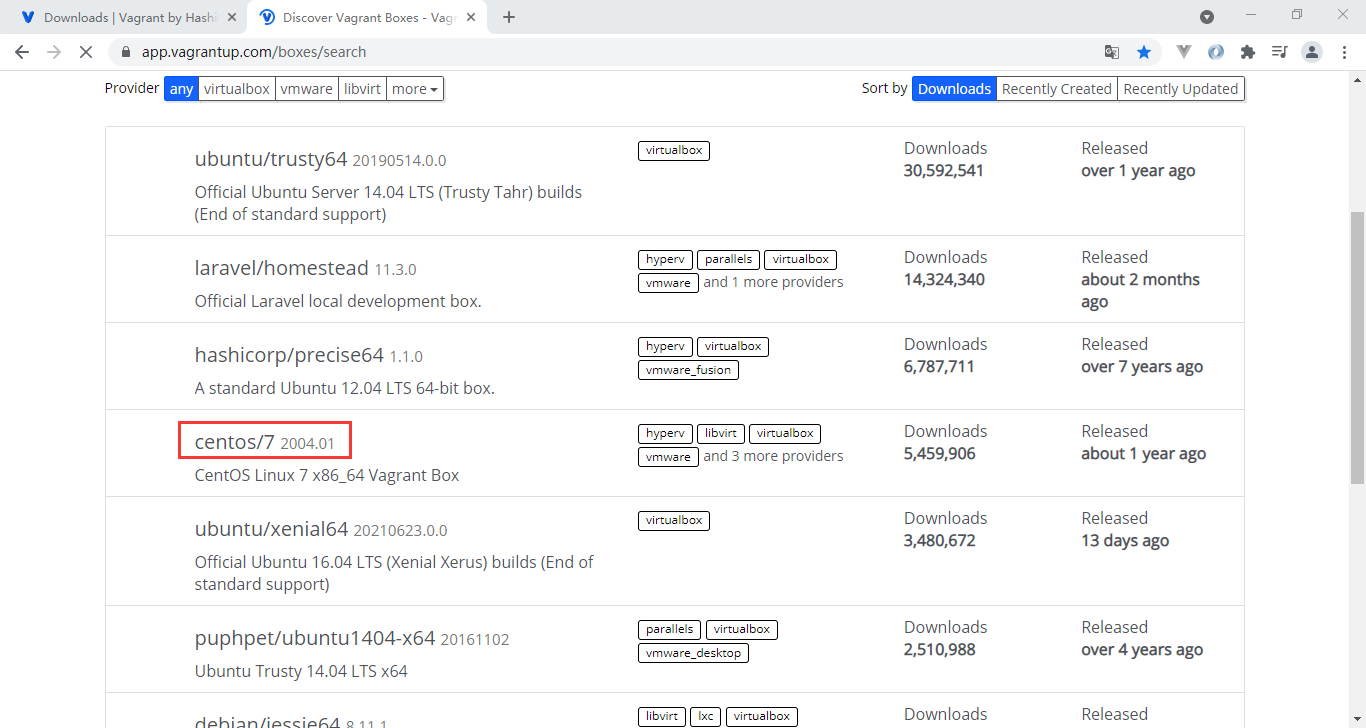The width and height of the screenshot is (1366, 728).
Task: Open the centos/7 box
Action: (234, 442)
